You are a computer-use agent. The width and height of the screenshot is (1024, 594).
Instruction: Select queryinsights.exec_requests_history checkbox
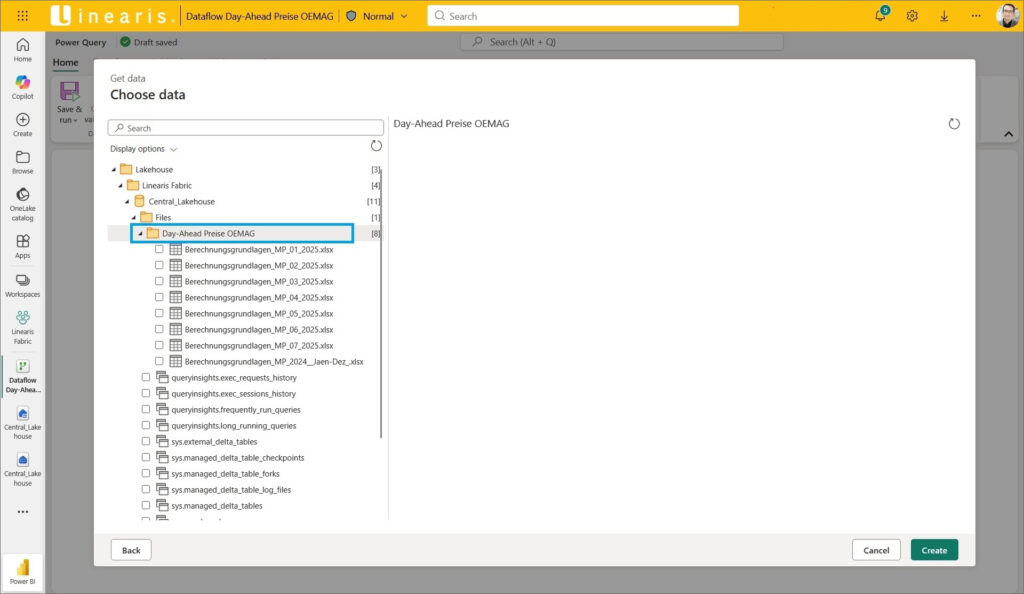(x=146, y=377)
